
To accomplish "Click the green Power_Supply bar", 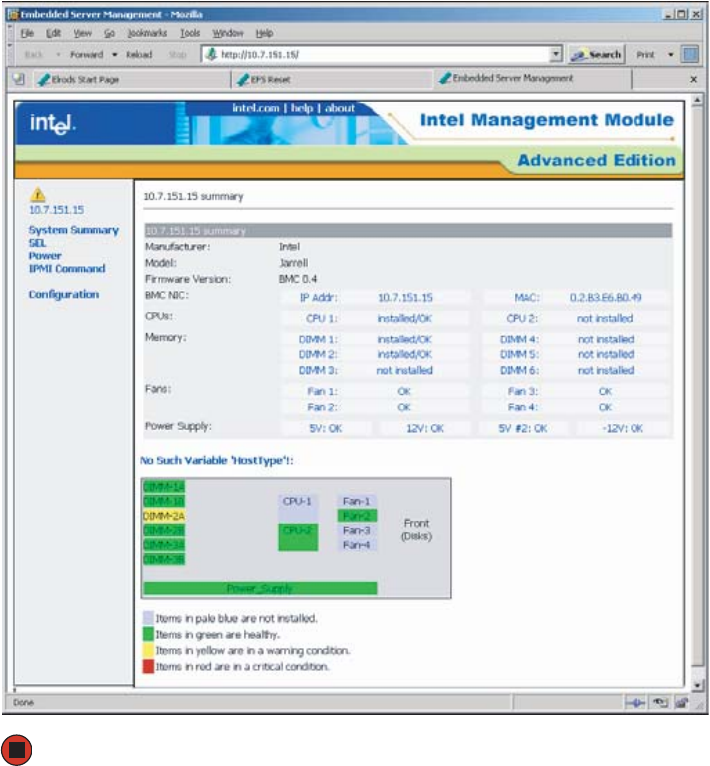I will [260, 588].
